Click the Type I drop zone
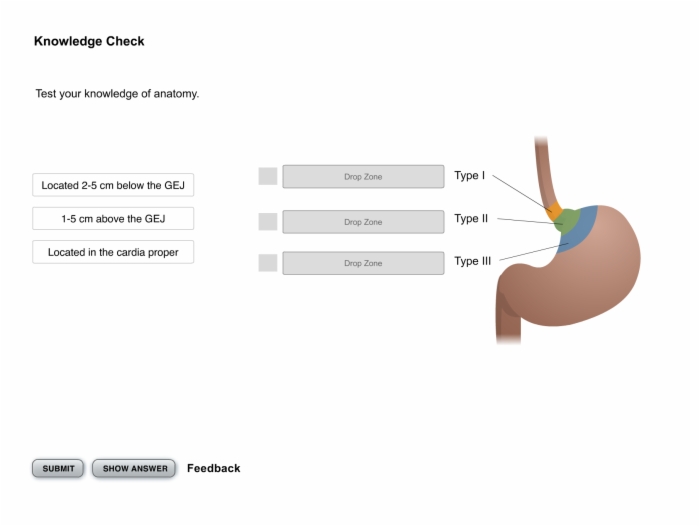This screenshot has width=700, height=526. pyautogui.click(x=363, y=177)
